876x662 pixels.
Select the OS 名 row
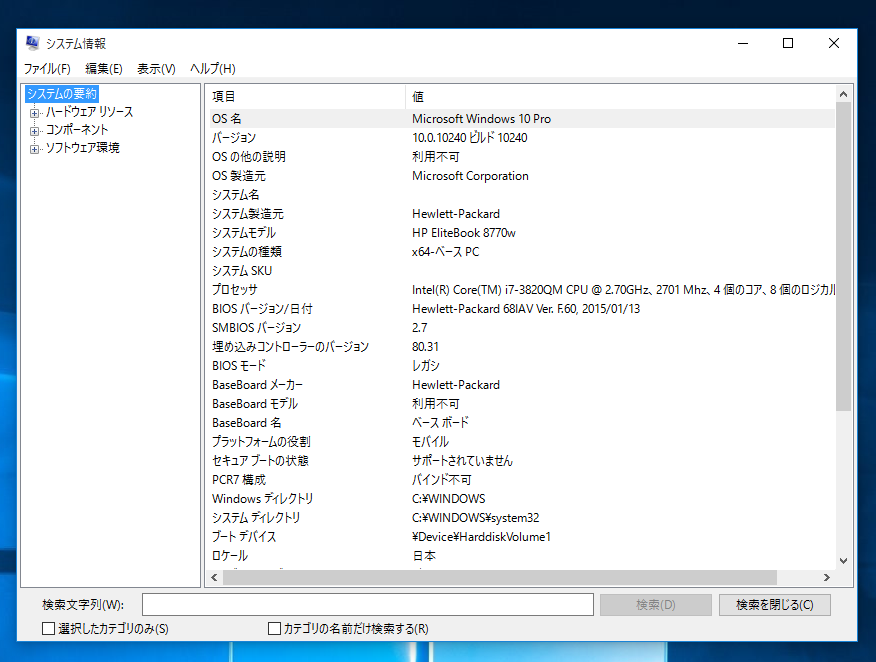[x=522, y=118]
